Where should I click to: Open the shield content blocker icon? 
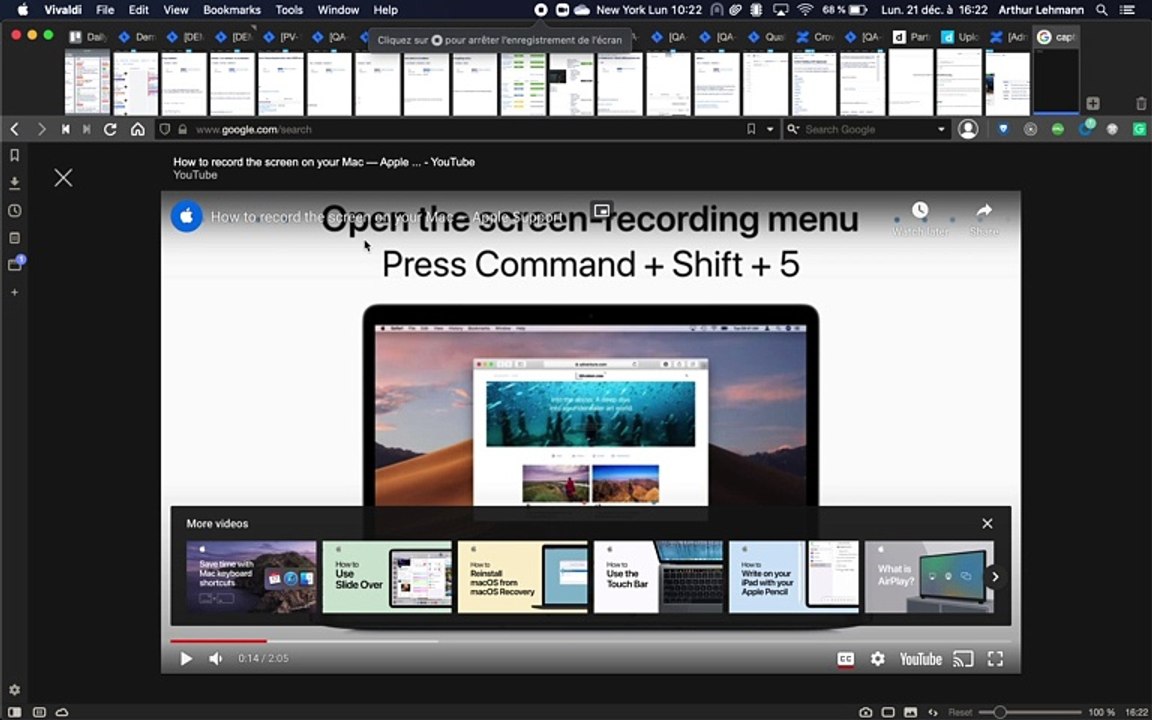point(165,129)
